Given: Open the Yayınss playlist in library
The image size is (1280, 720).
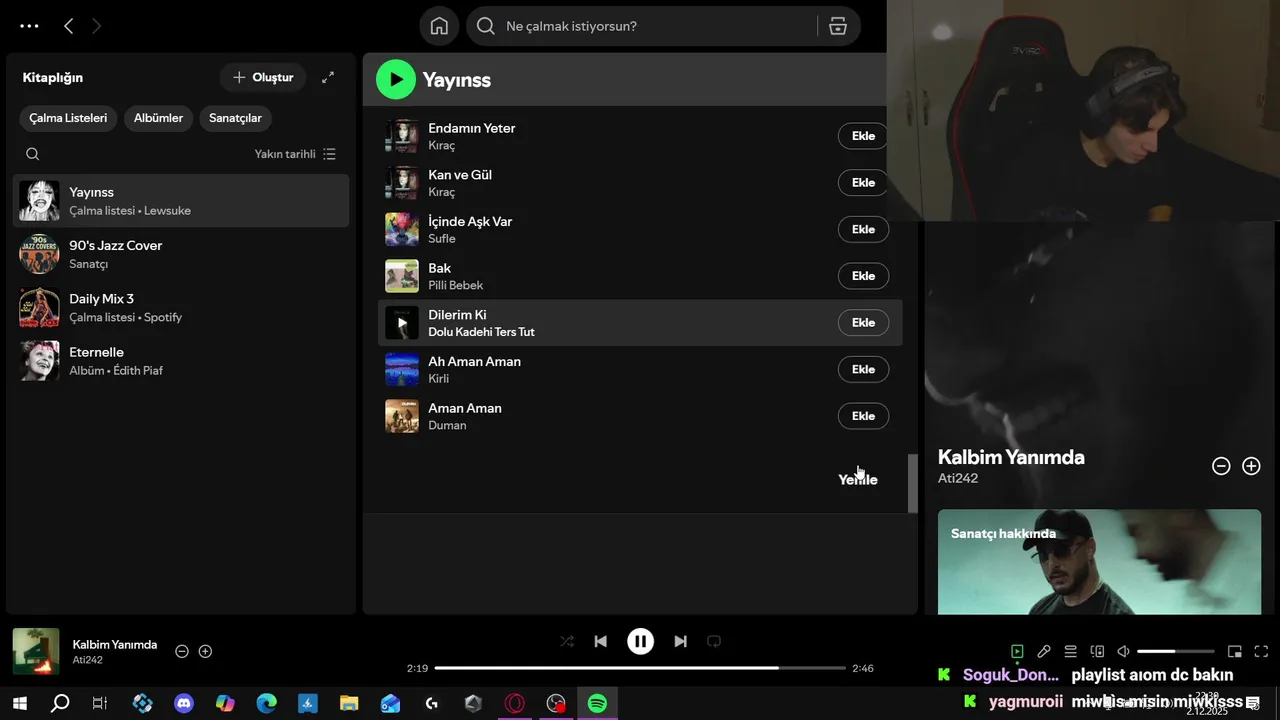Looking at the screenshot, I should (x=181, y=201).
